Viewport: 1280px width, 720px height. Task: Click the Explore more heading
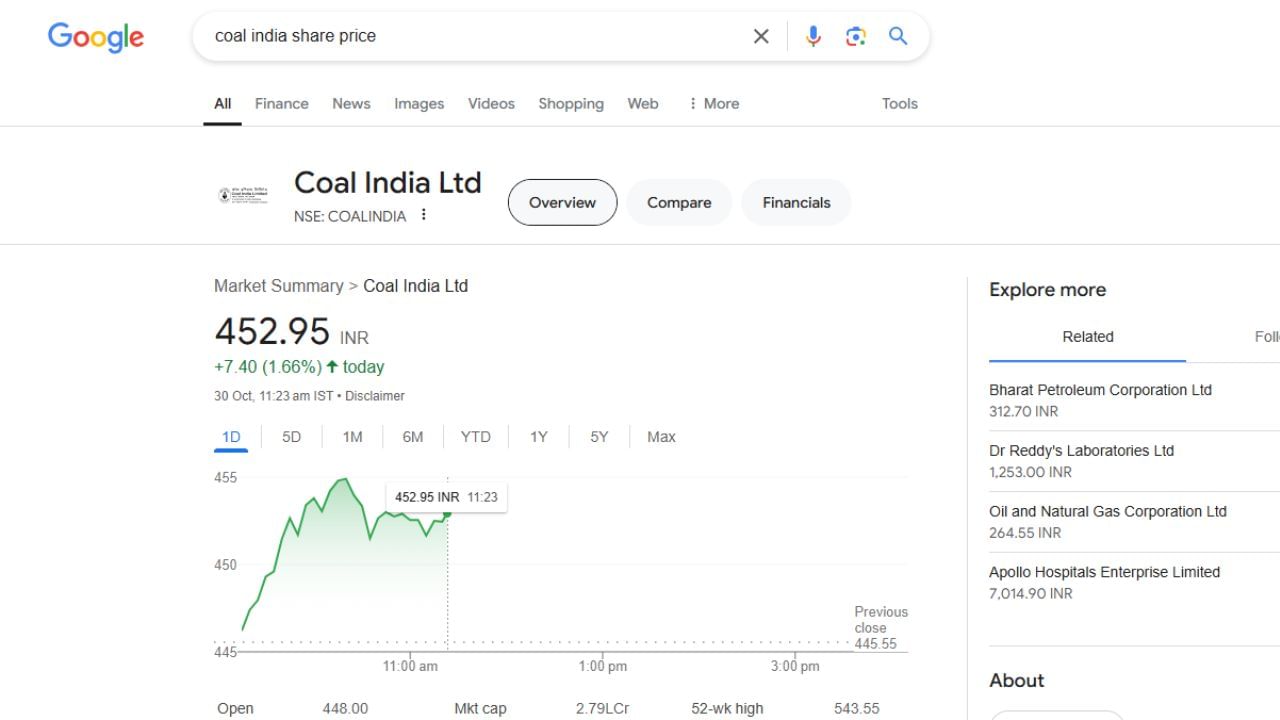1047,290
